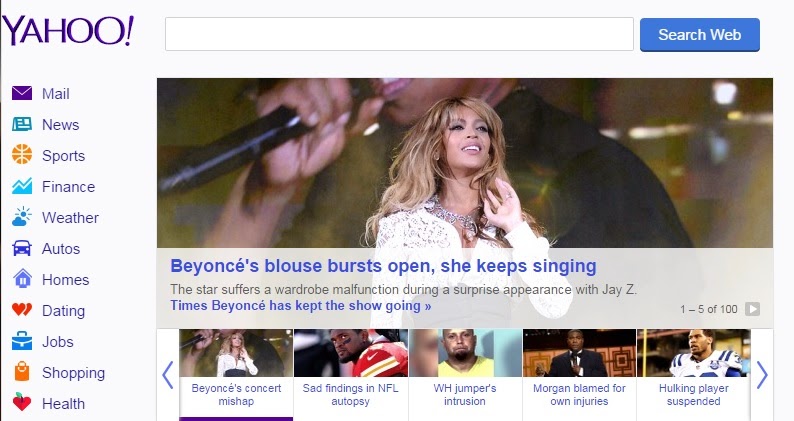Viewport: 794px width, 421px height.
Task: Click the Dating hearts icon
Action: (x=22, y=310)
